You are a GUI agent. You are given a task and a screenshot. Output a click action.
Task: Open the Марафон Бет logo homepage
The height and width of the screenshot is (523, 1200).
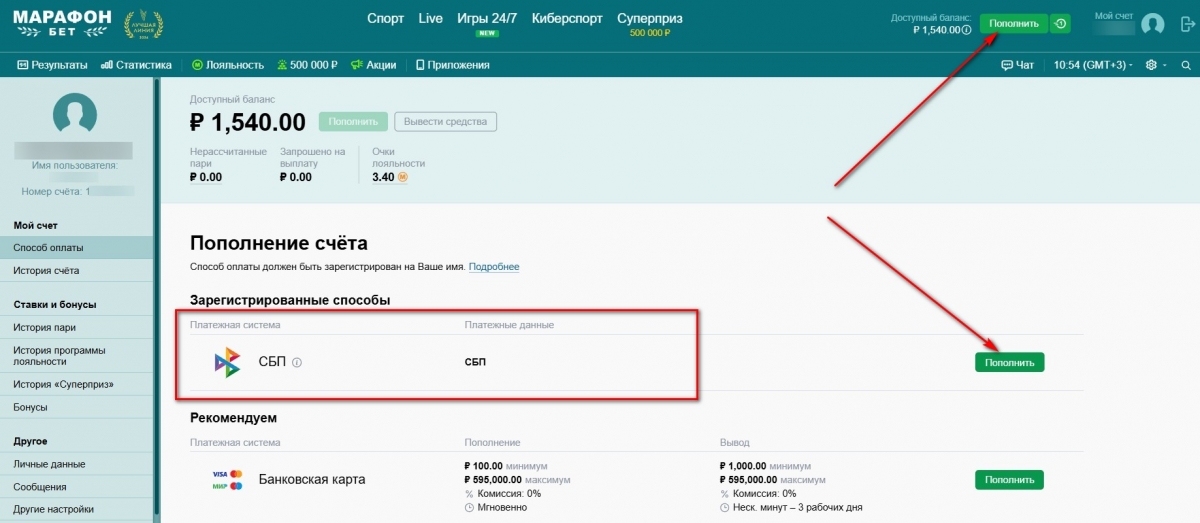point(61,24)
